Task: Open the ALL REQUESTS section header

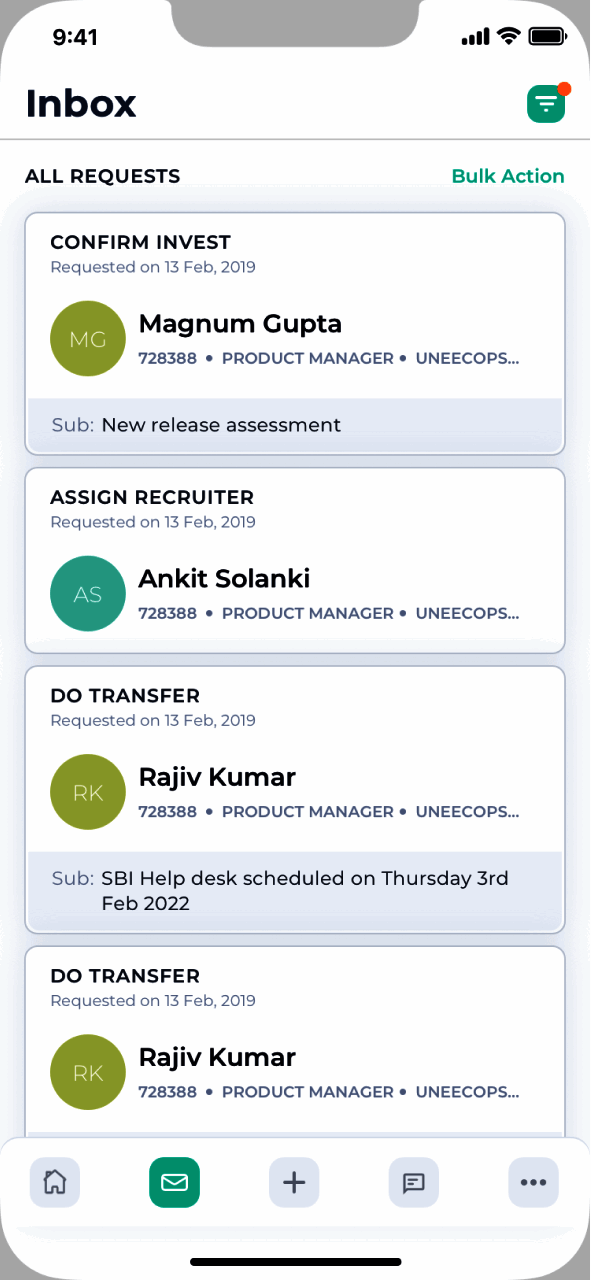Action: coord(102,176)
